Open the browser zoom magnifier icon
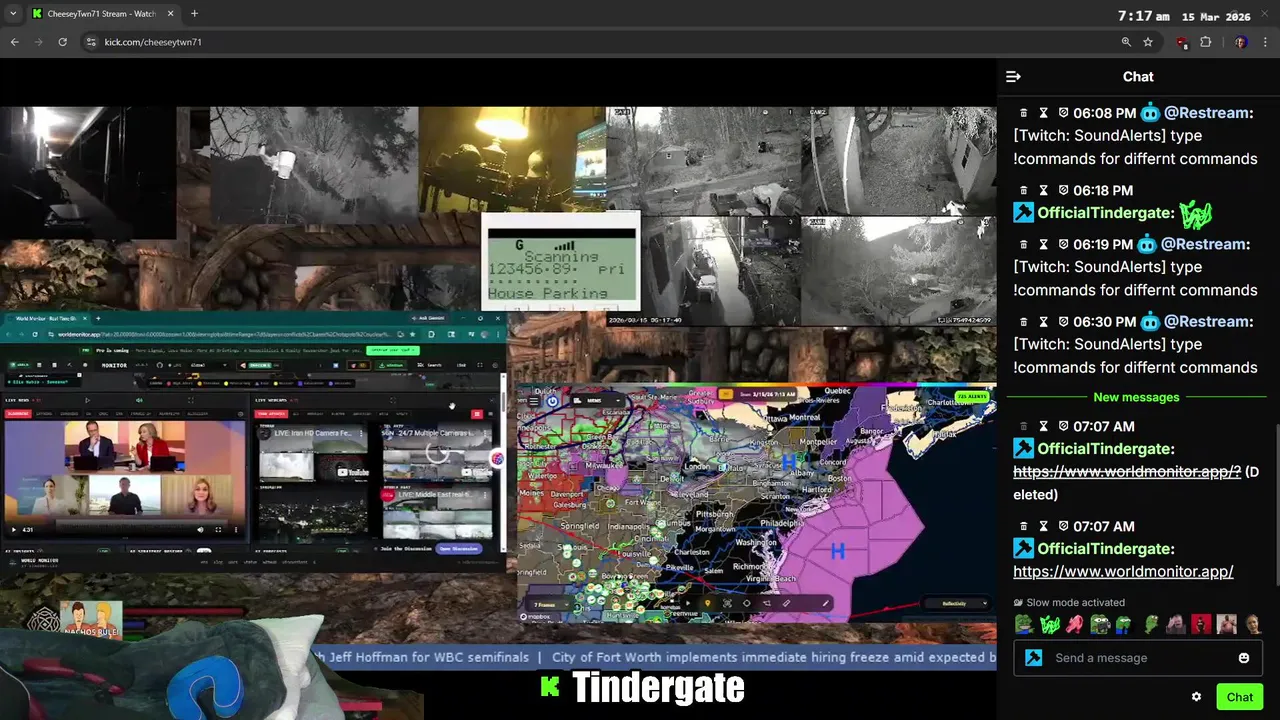This screenshot has height=720, width=1280. (x=1126, y=42)
